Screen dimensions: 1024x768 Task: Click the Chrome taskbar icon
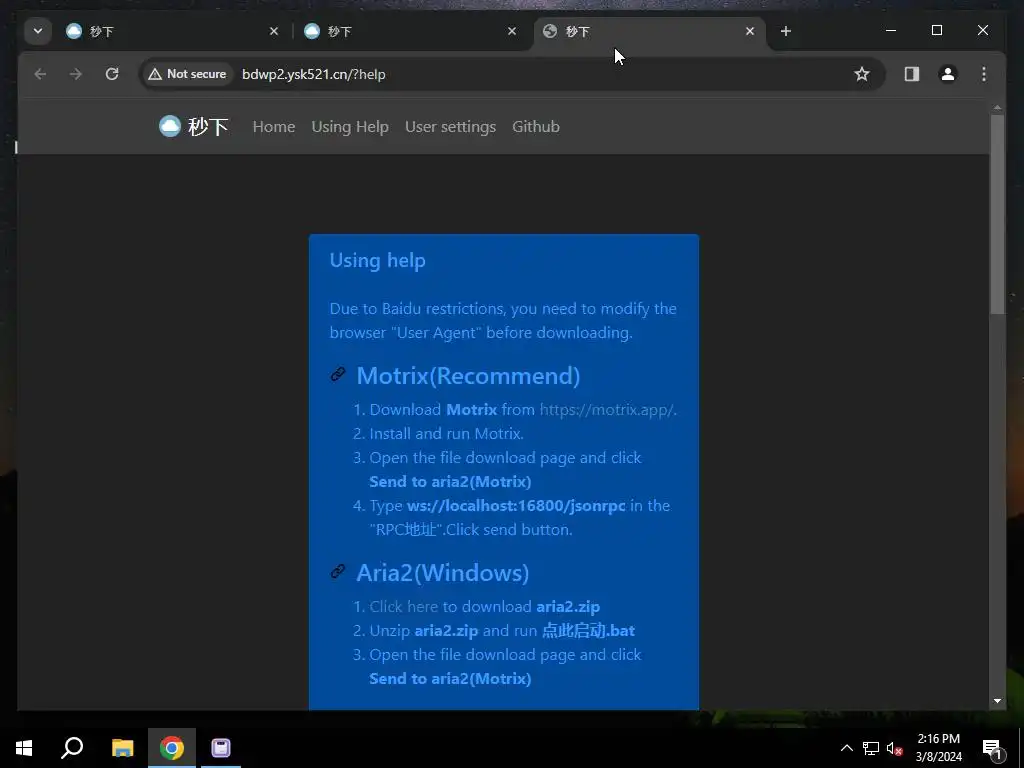click(172, 748)
